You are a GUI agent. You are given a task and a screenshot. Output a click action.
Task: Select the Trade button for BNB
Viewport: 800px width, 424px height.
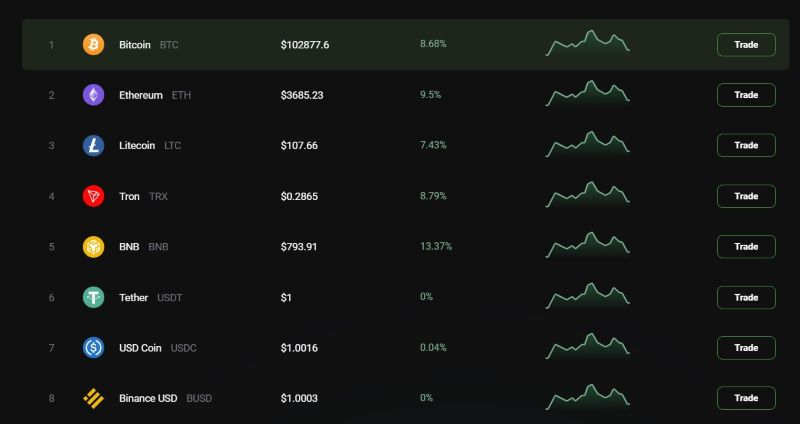click(x=746, y=246)
